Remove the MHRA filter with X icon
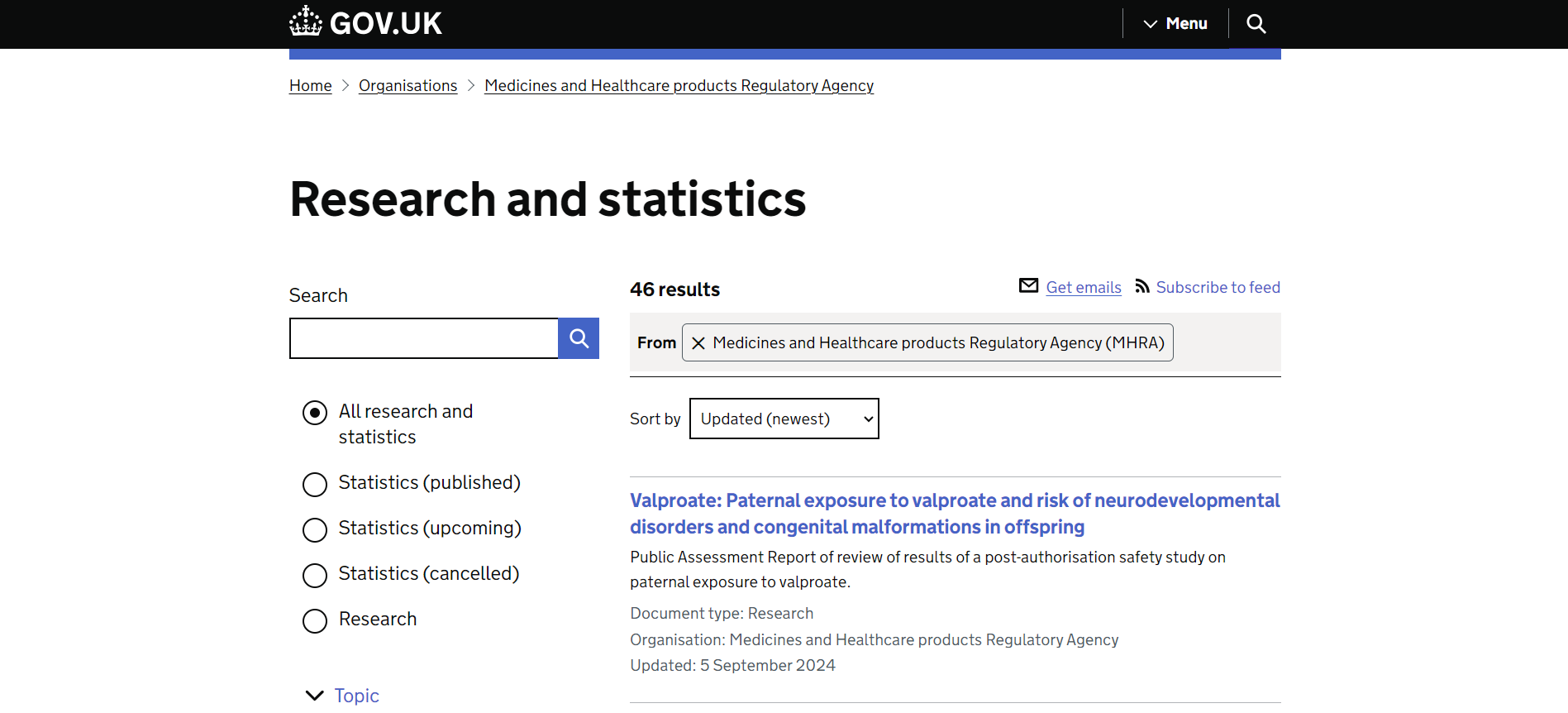 pyautogui.click(x=698, y=343)
